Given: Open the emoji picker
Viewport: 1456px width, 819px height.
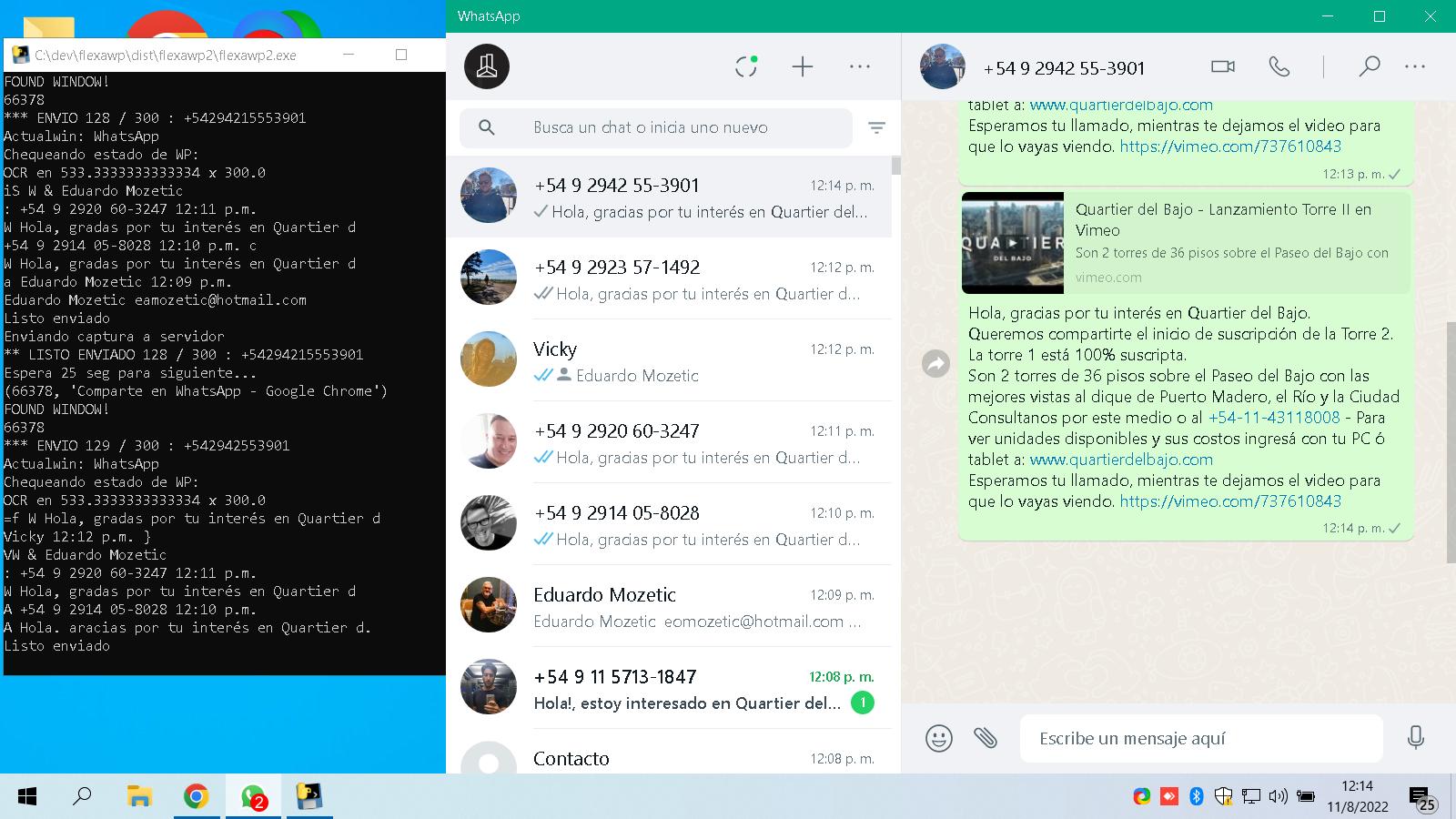Looking at the screenshot, I should [939, 738].
